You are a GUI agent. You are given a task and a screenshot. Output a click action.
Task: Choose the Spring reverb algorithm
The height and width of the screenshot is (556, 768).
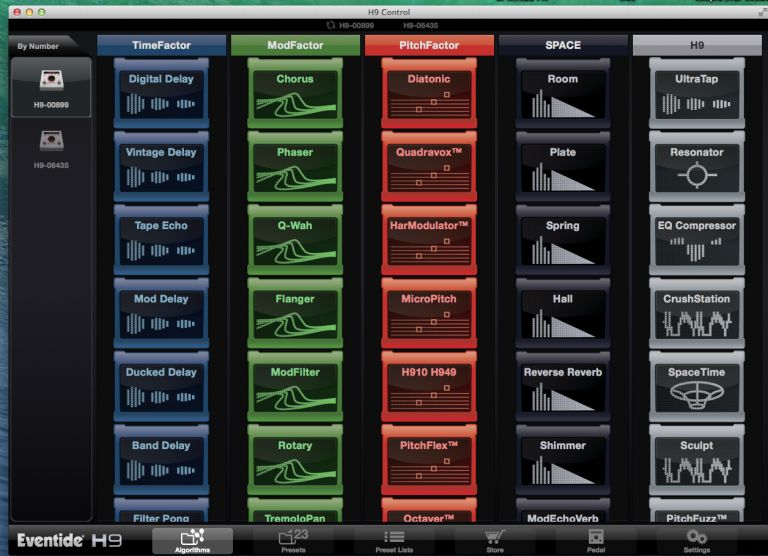[563, 240]
